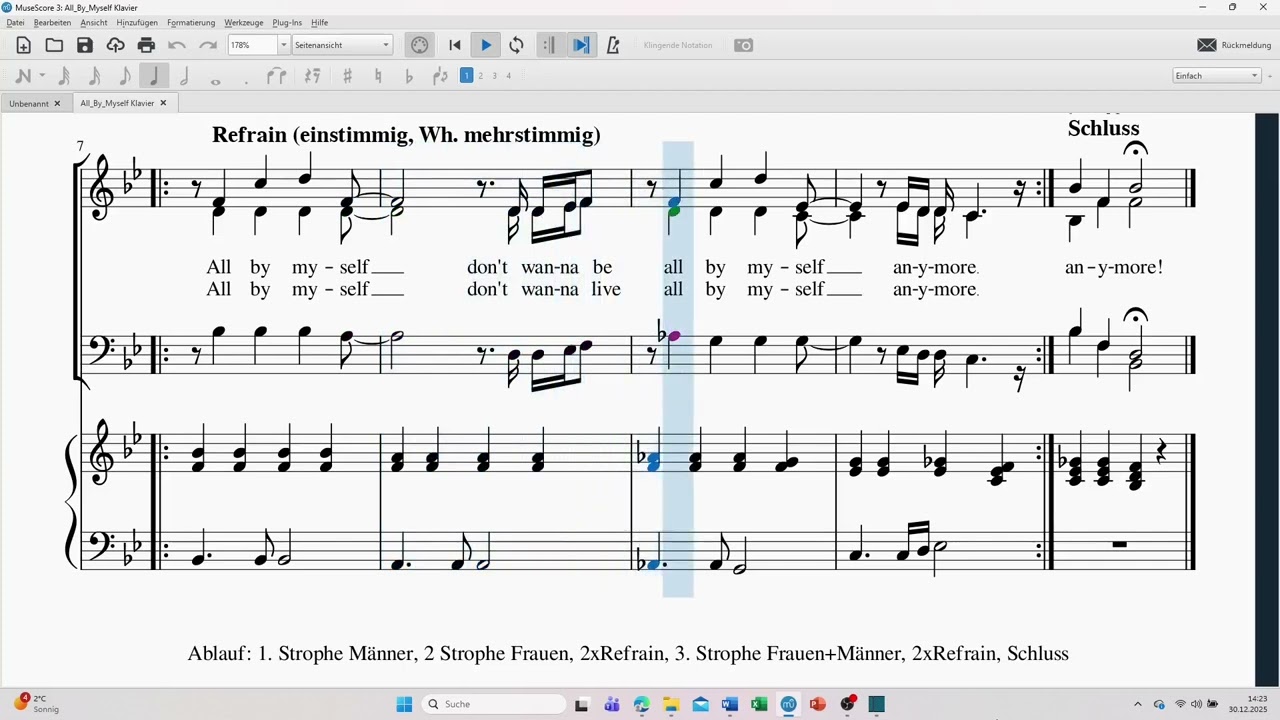Open the Datei menu
Screen dimensions: 1280x720
[x=15, y=22]
